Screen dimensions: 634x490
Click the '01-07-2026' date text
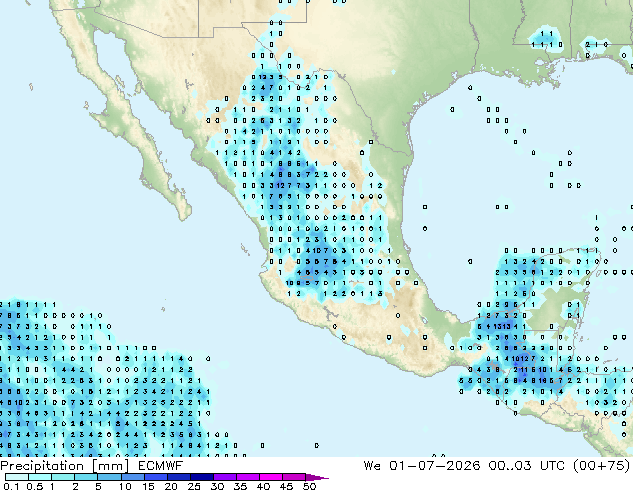(435, 466)
